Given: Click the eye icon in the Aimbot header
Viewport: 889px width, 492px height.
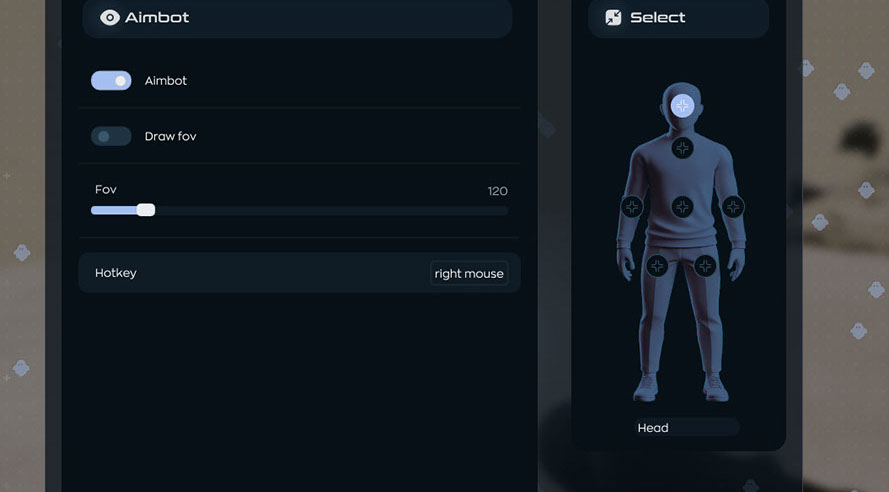Looking at the screenshot, I should pyautogui.click(x=110, y=17).
